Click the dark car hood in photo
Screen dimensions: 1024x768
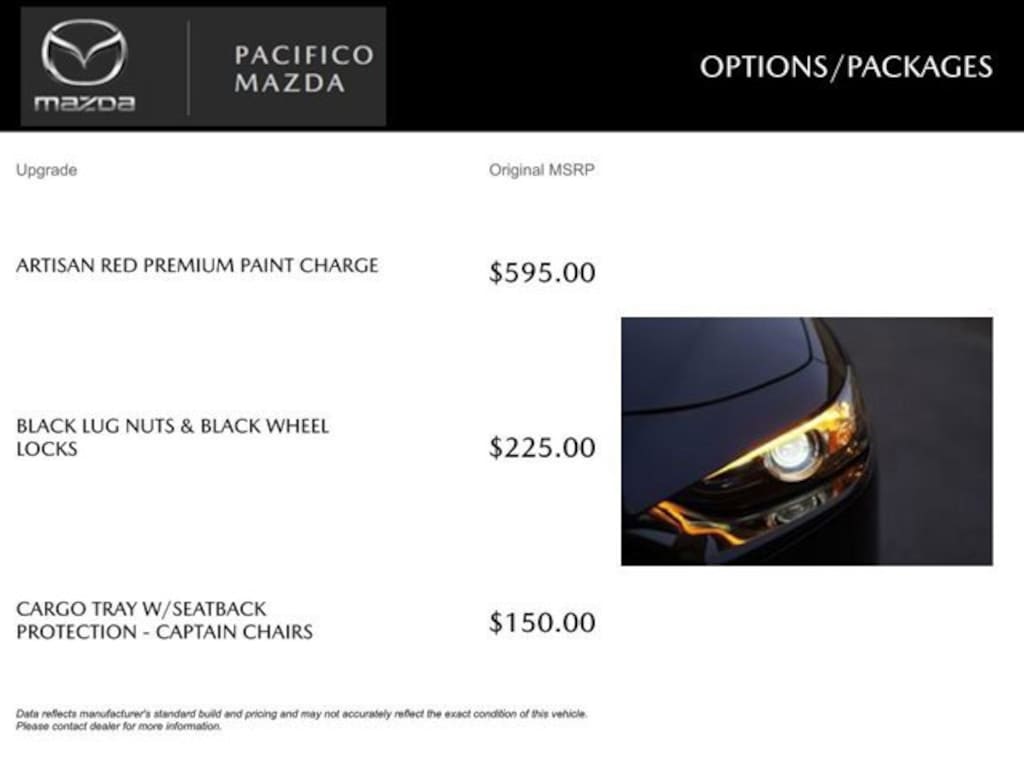tap(710, 365)
